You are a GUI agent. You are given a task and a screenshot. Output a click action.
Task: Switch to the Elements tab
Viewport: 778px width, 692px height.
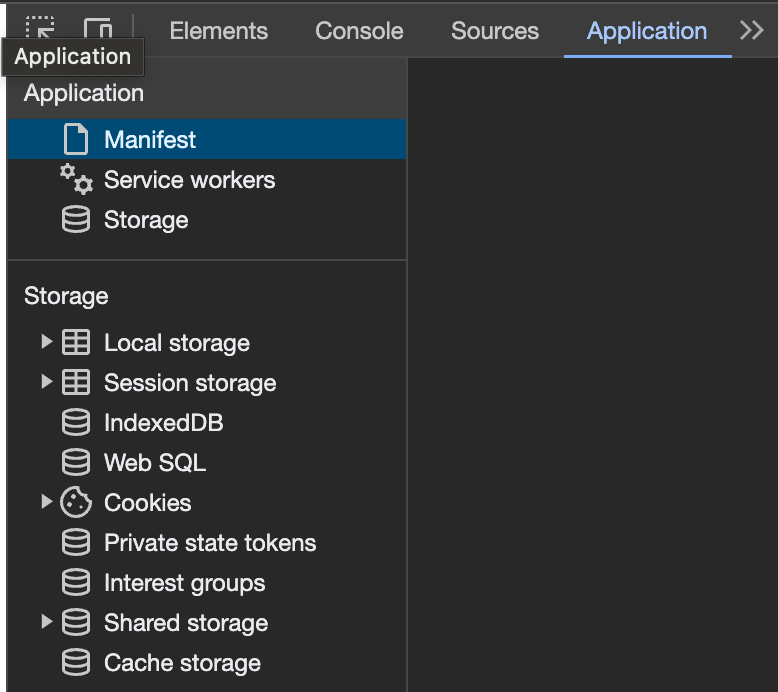(218, 31)
